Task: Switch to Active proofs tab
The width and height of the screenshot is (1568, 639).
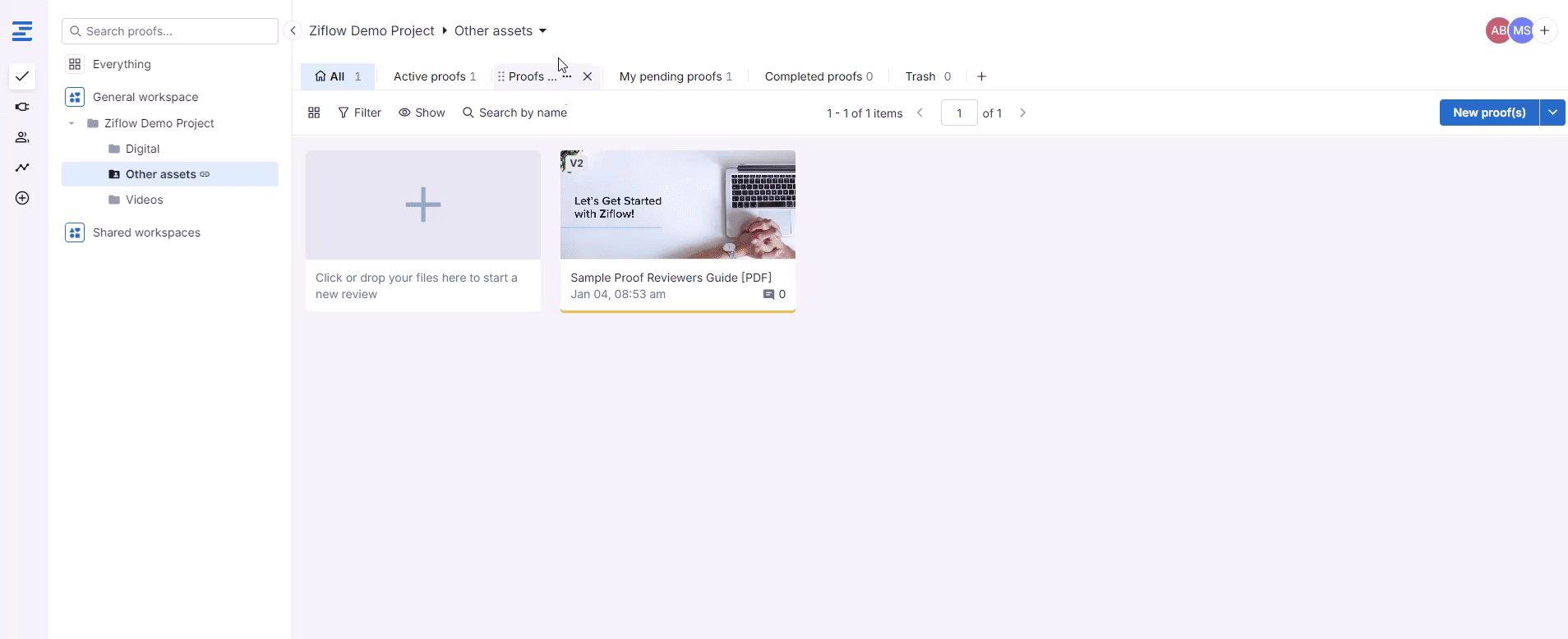Action: pos(434,76)
